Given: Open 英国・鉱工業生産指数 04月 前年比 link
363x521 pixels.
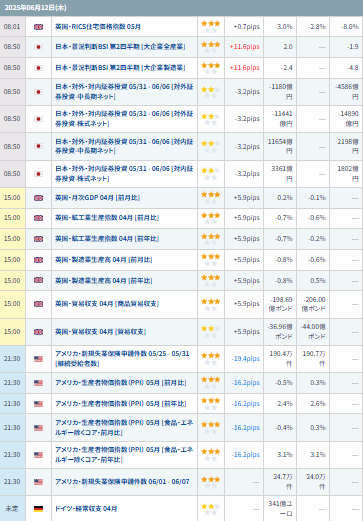Looking at the screenshot, I should (107, 239).
